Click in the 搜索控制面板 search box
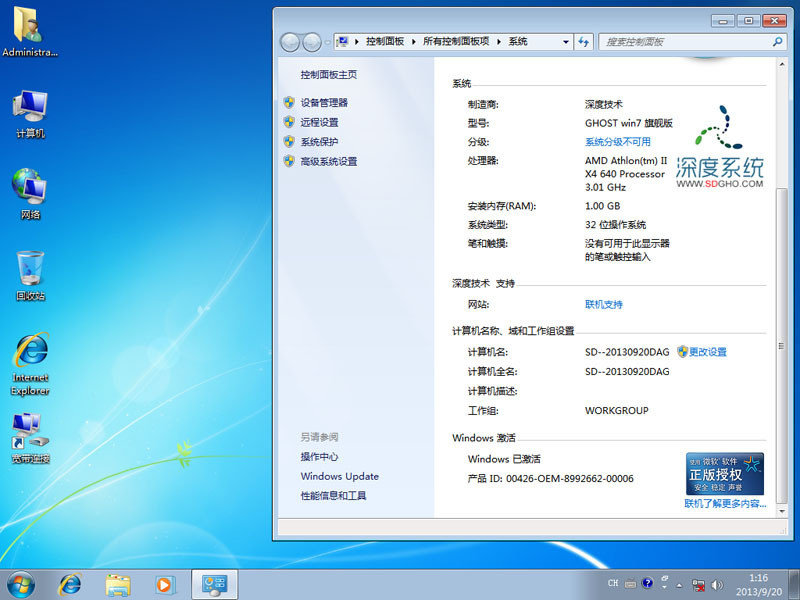This screenshot has width=800, height=600. pyautogui.click(x=685, y=42)
